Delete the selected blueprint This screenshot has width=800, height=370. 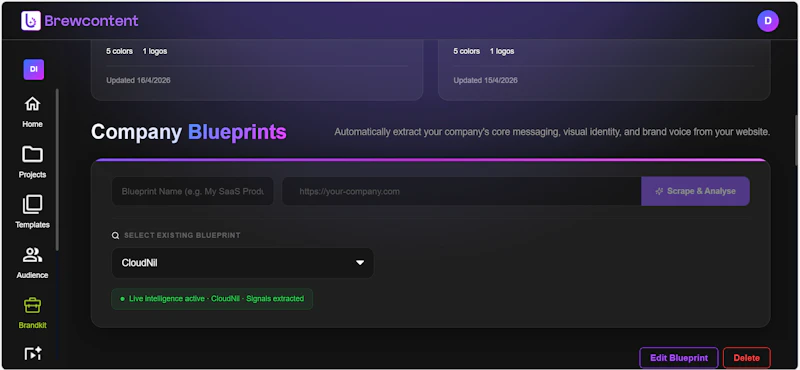click(746, 358)
